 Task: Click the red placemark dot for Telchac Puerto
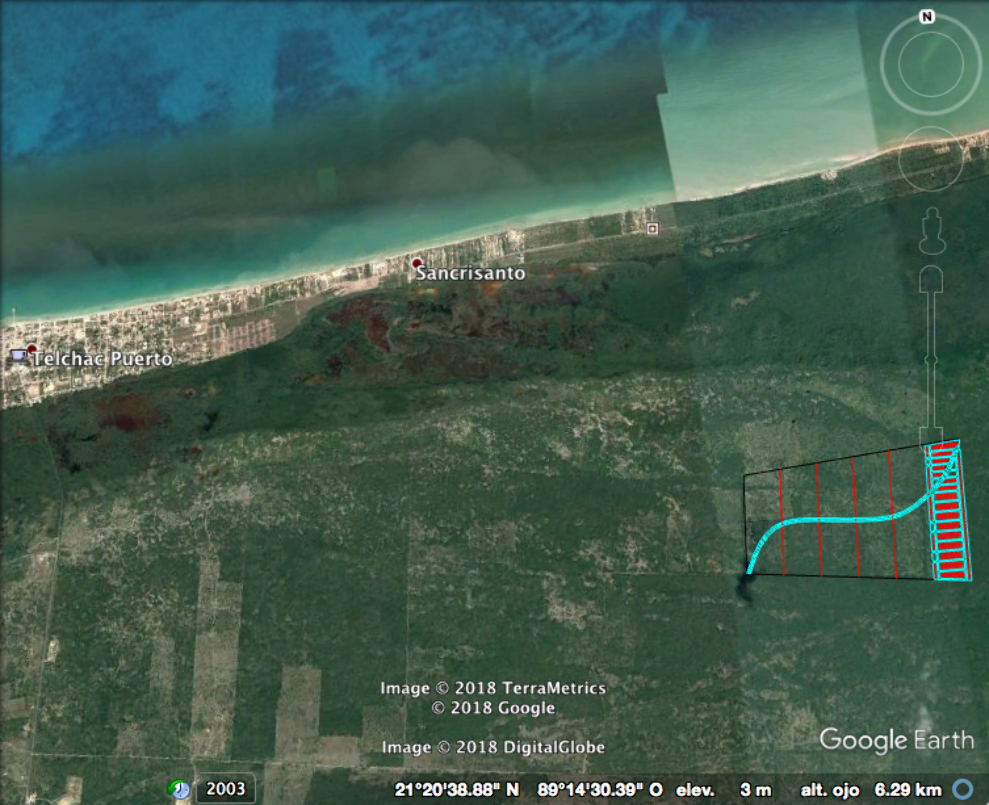click(x=32, y=348)
